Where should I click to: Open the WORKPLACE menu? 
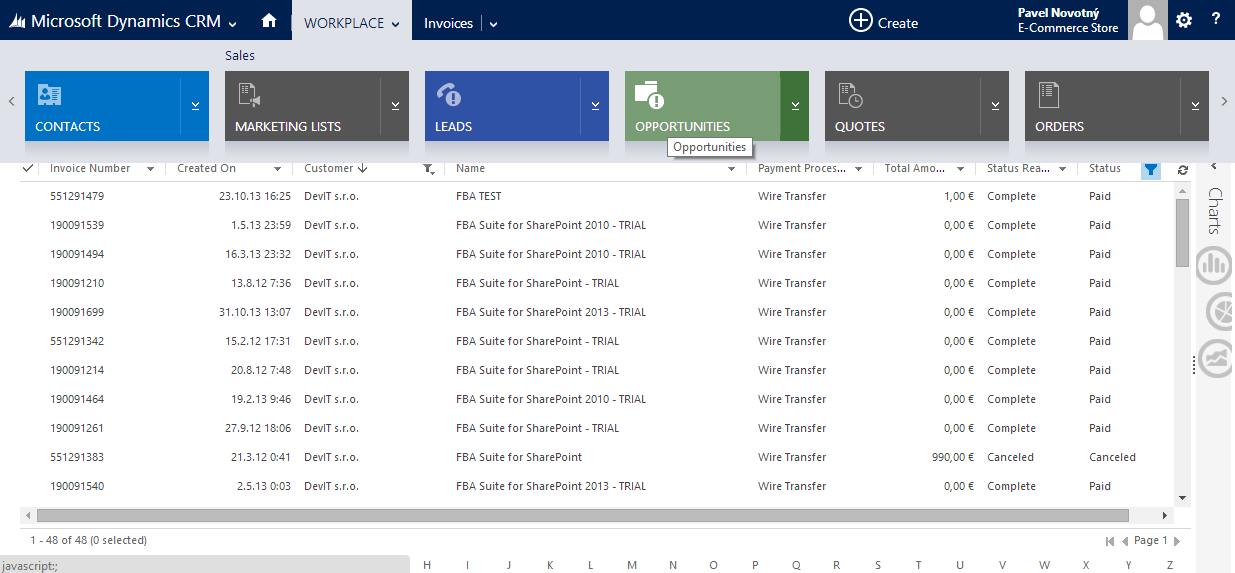click(351, 22)
